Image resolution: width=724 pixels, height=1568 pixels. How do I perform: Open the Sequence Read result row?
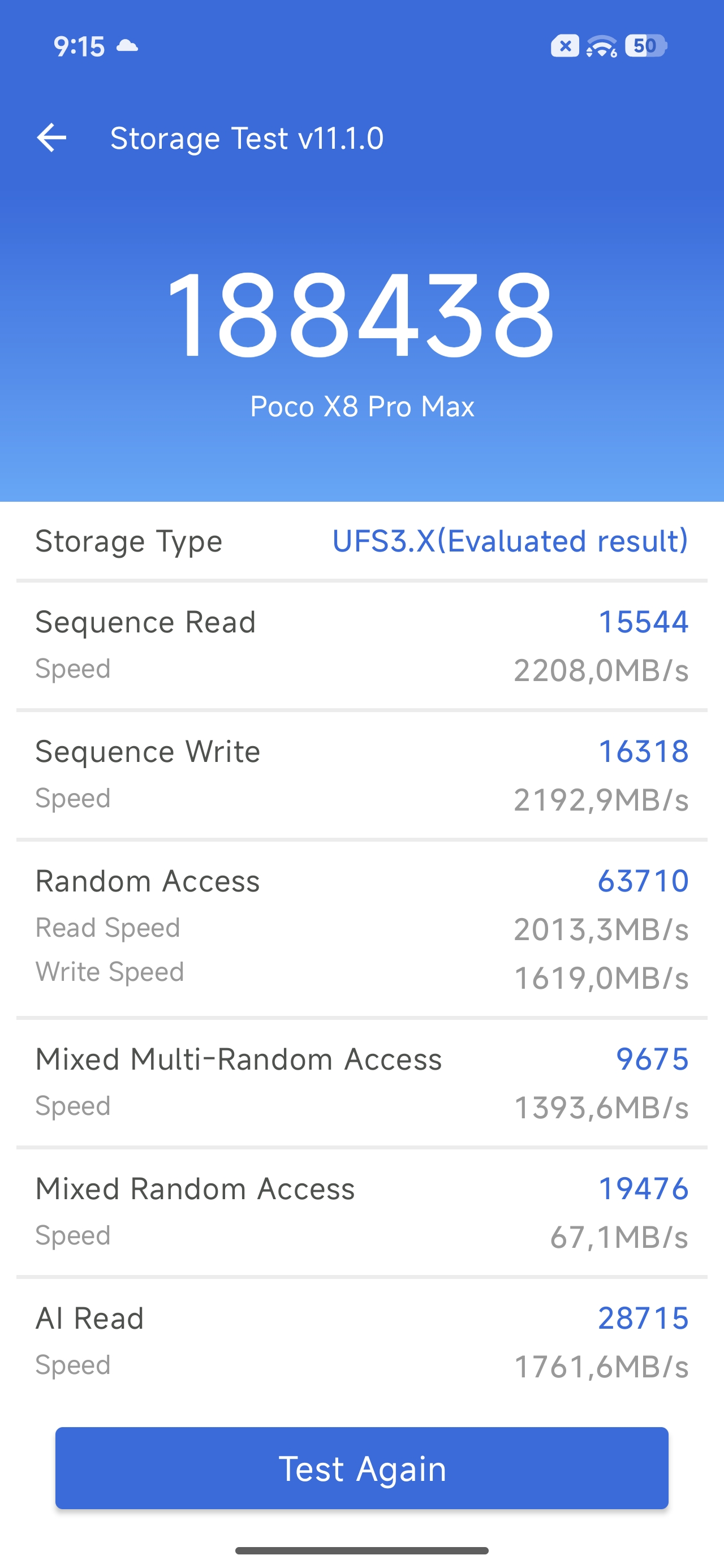click(361, 645)
